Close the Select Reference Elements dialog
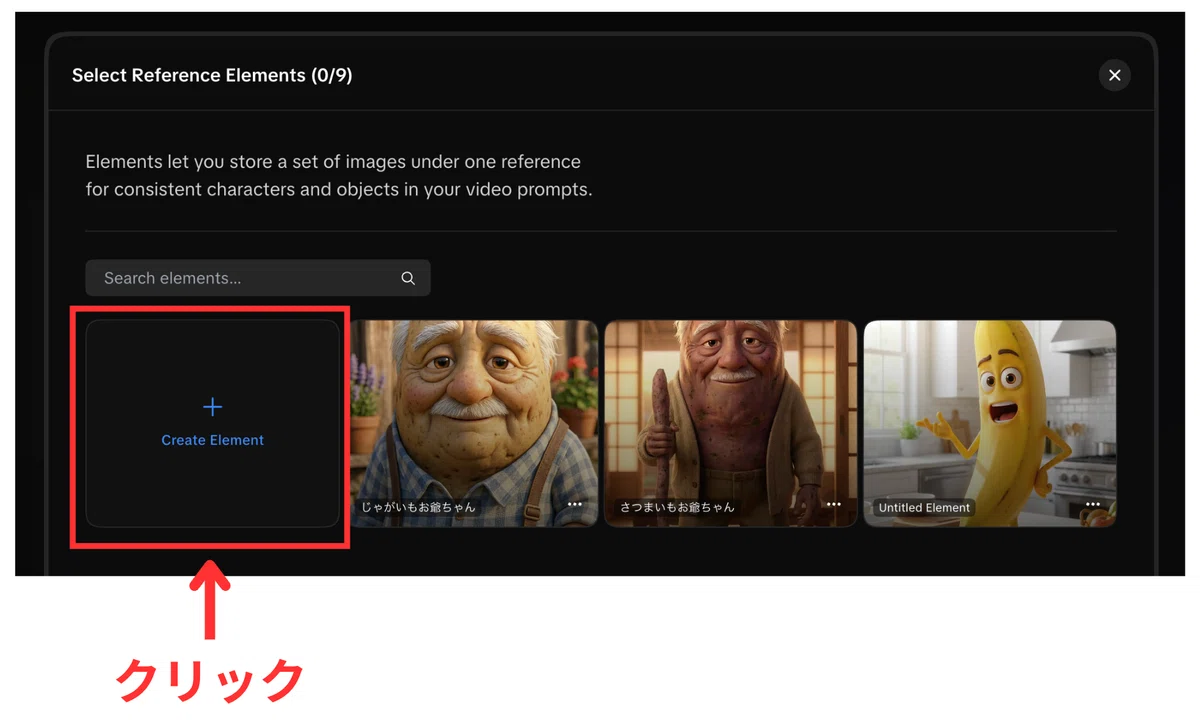 click(x=1114, y=75)
